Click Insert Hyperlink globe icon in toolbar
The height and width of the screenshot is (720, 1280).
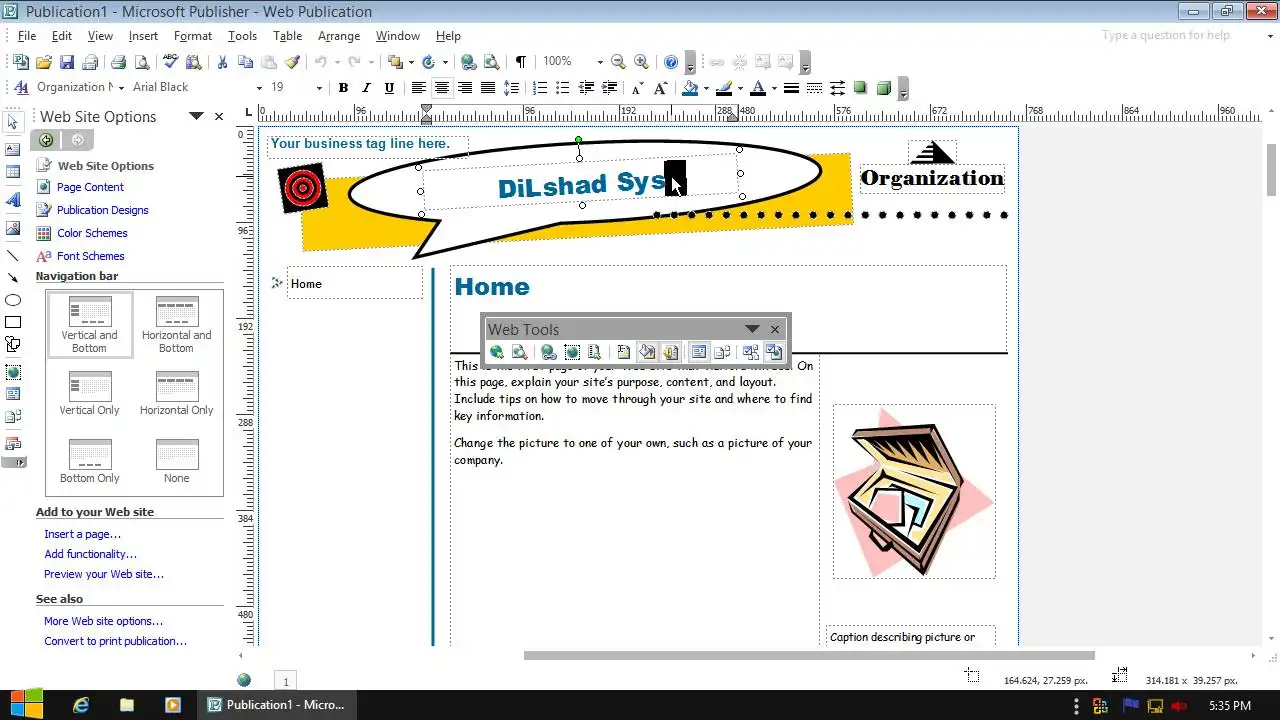click(467, 62)
